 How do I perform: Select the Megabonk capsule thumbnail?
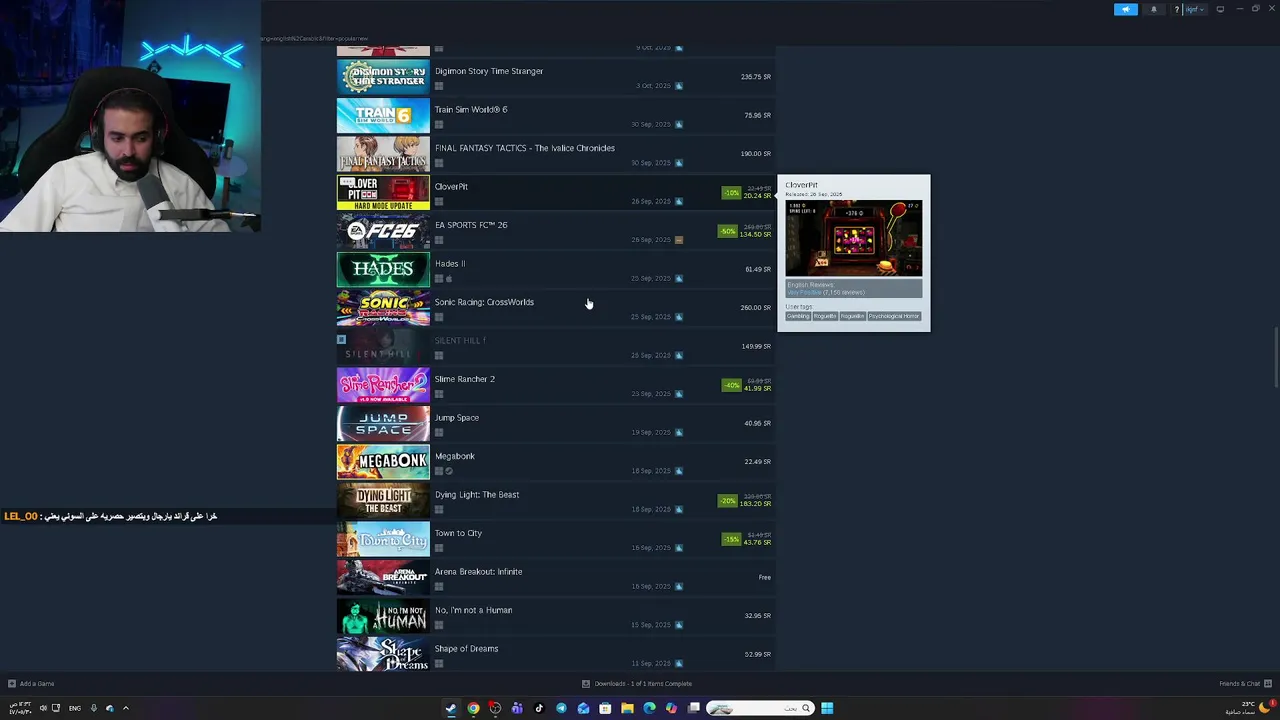[x=383, y=462]
